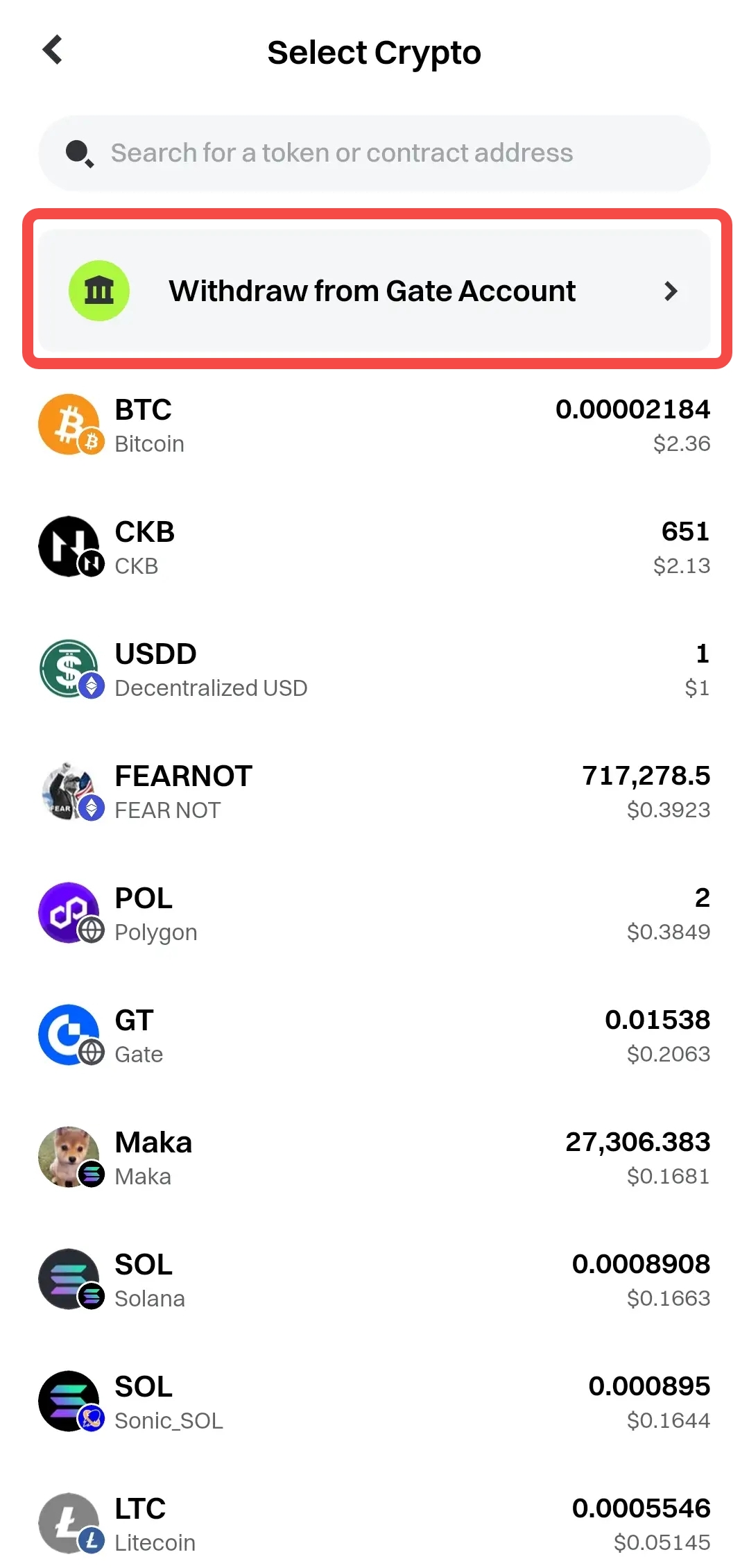The height and width of the screenshot is (1568, 749).
Task: Tap the green bank icon
Action: [x=99, y=291]
